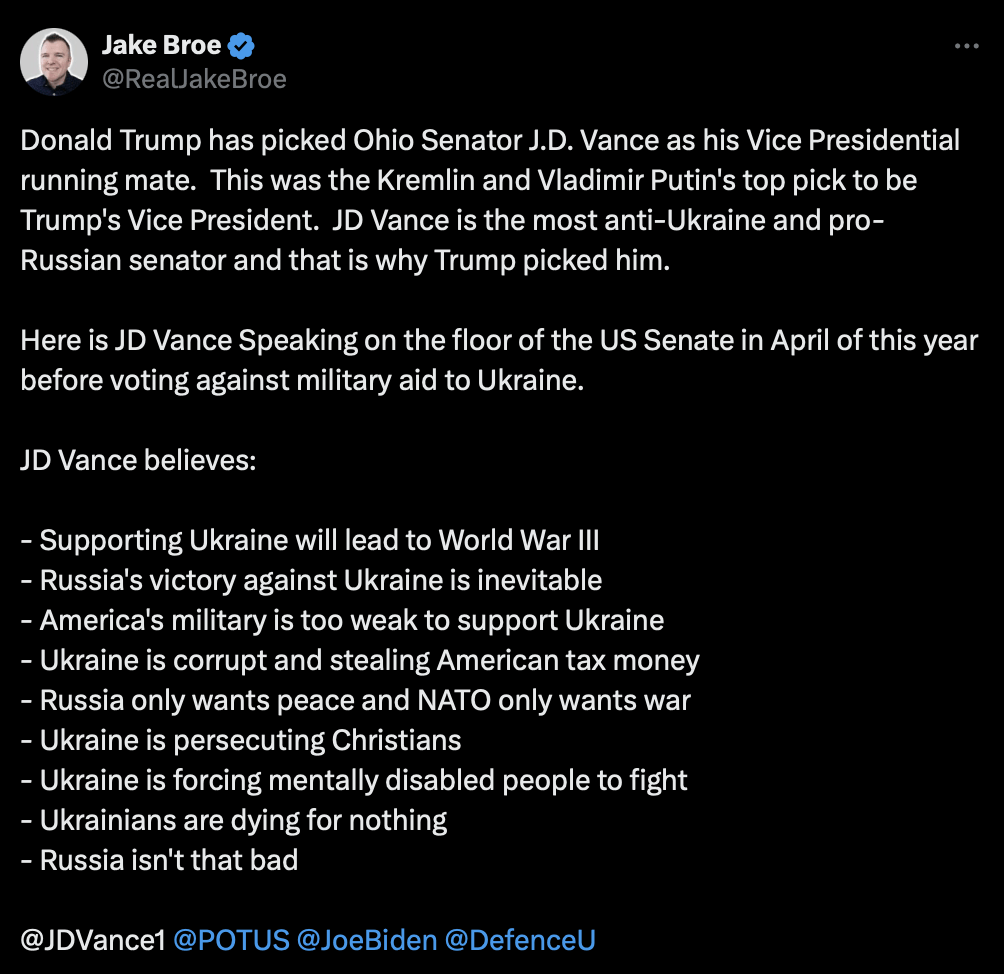Viewport: 1004px width, 974px height.
Task: Open the @JoeBiden mention link
Action: [x=367, y=939]
